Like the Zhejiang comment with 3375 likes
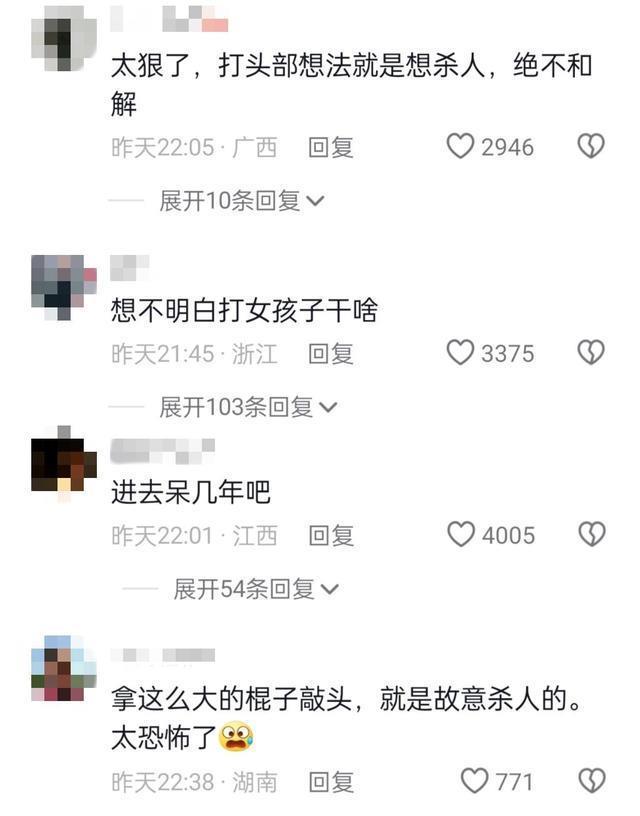This screenshot has width=640, height=816. pos(460,352)
